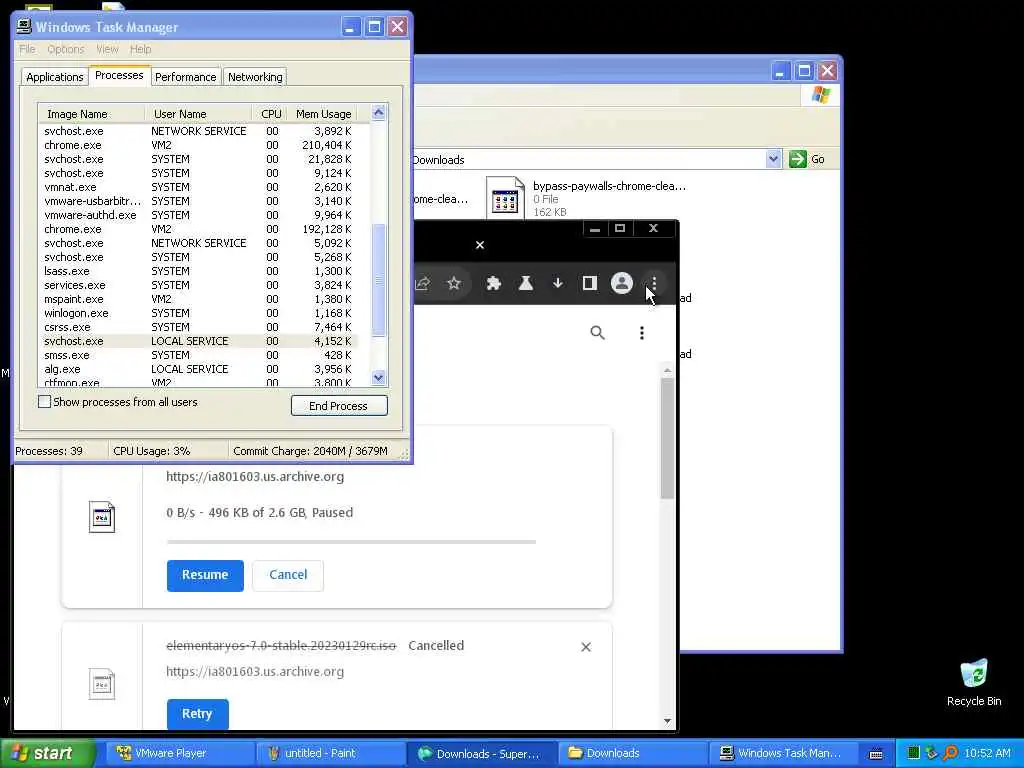Viewport: 1024px width, 768px height.
Task: Switch to the Applications tab
Action: [55, 77]
